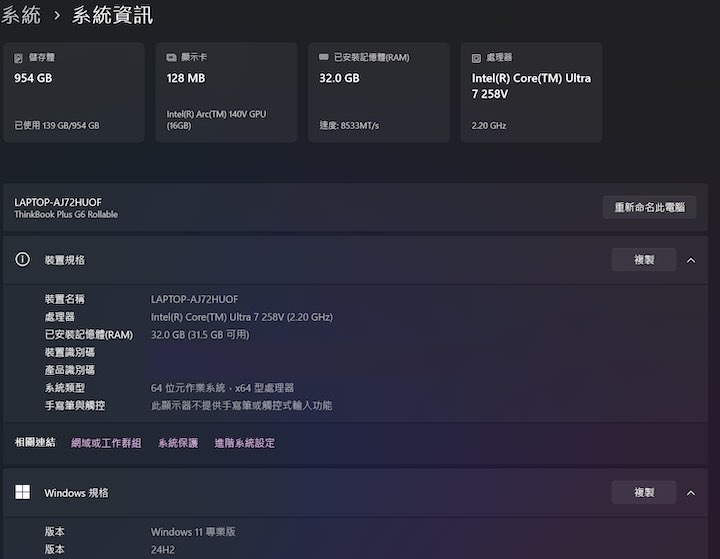This screenshot has width=720, height=559.
Task: Copy device specifications with 複製 button
Action: click(643, 260)
